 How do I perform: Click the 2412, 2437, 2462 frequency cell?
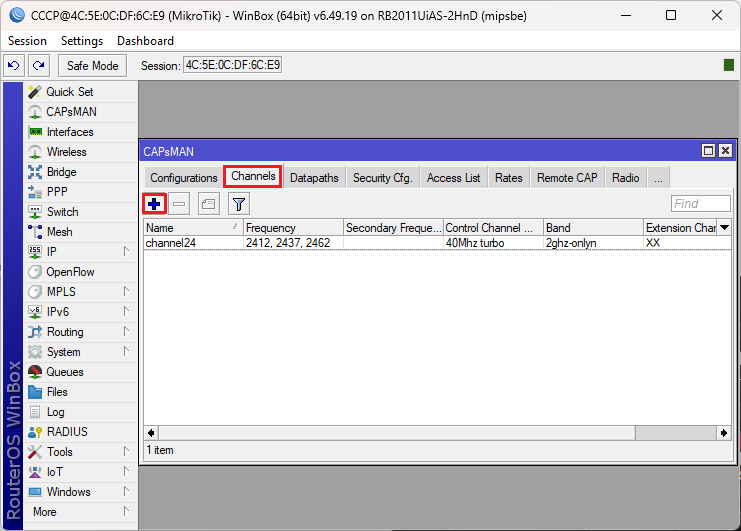(293, 243)
